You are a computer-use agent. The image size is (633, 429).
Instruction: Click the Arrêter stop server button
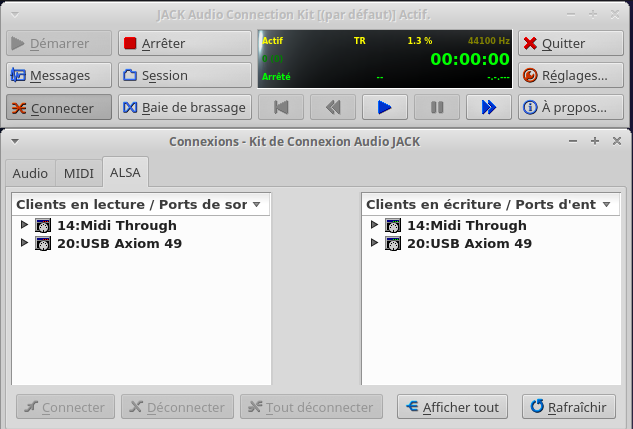[x=185, y=44]
